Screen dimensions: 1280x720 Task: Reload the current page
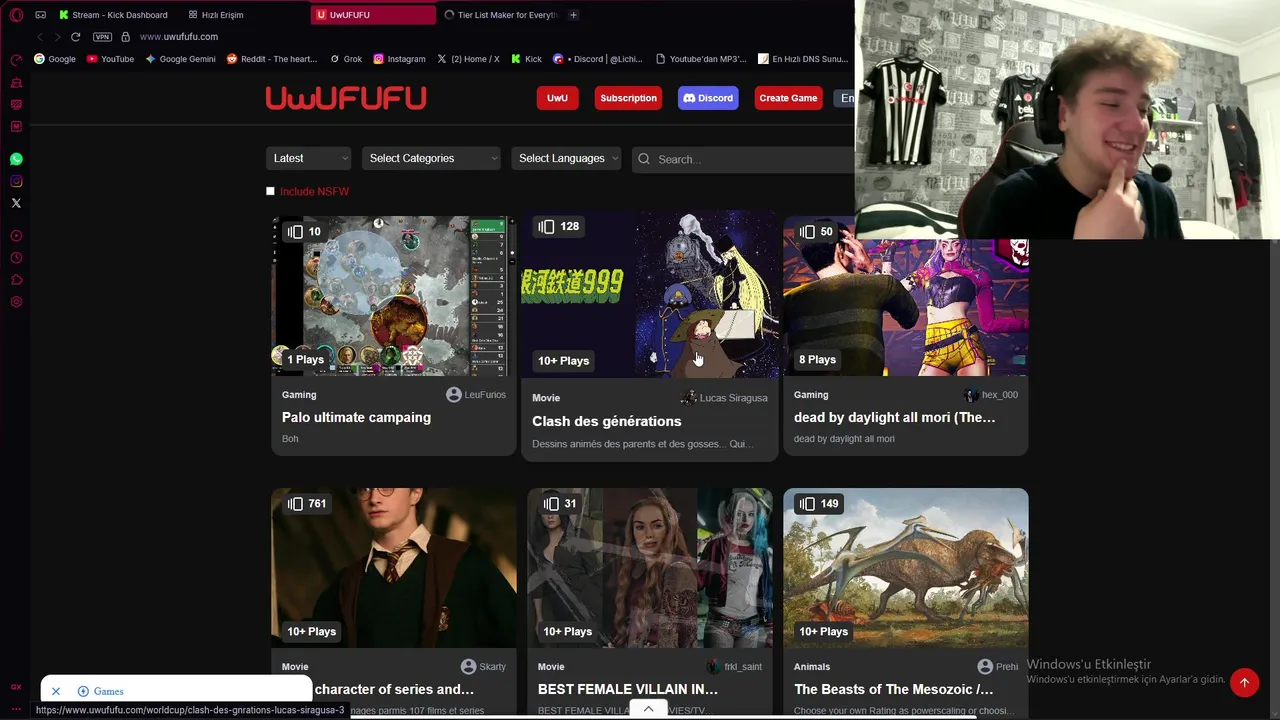coord(75,37)
